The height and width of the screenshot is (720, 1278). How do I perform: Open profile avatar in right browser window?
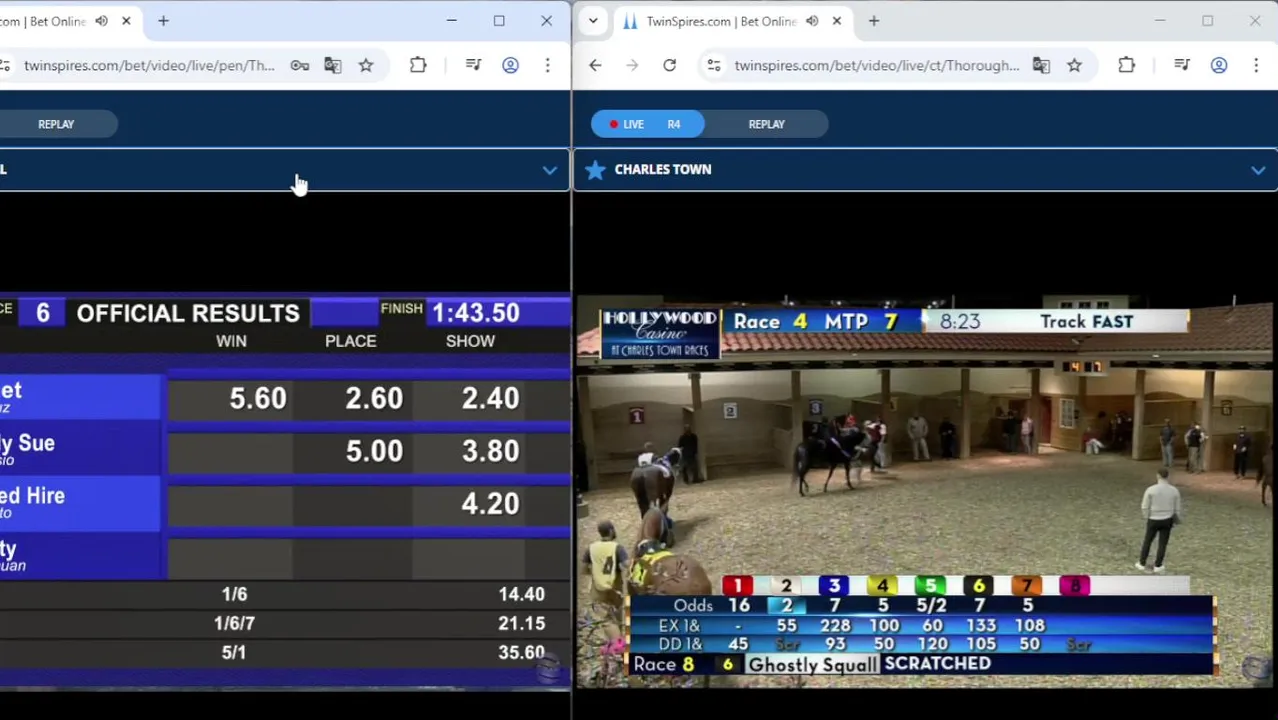point(1219,66)
